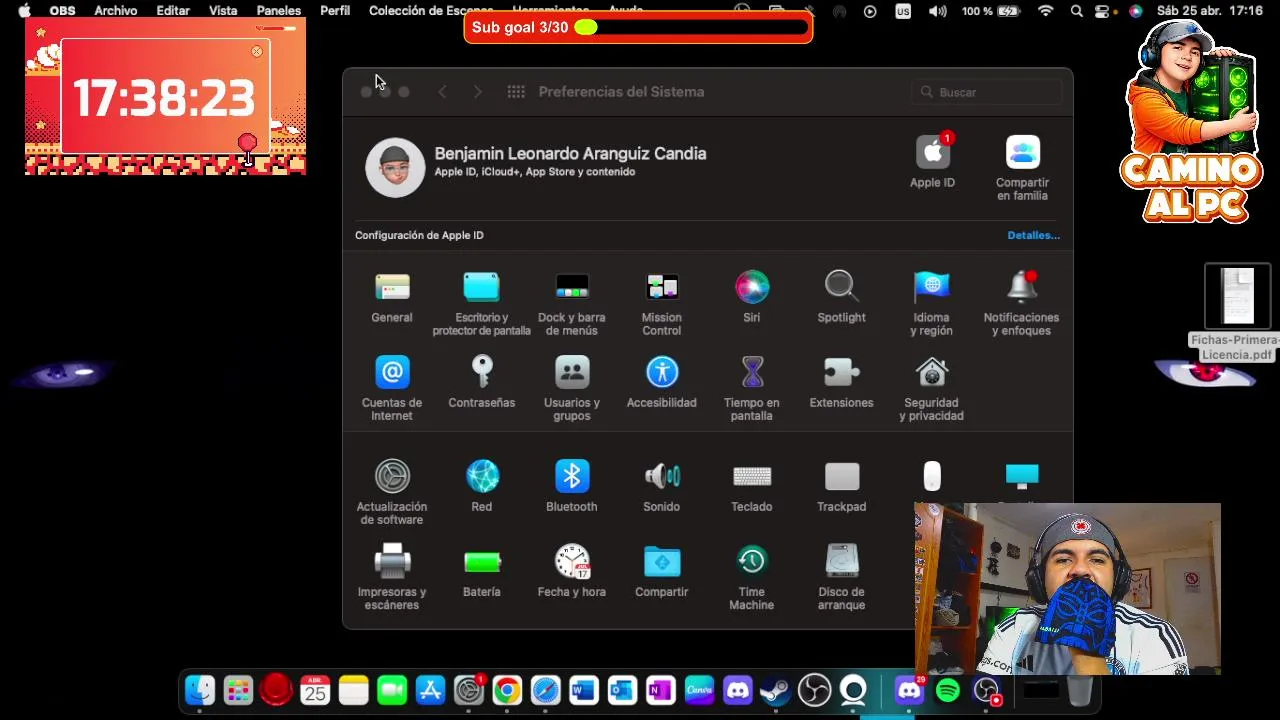
Task: Open the Paneles menu
Action: pos(278,11)
